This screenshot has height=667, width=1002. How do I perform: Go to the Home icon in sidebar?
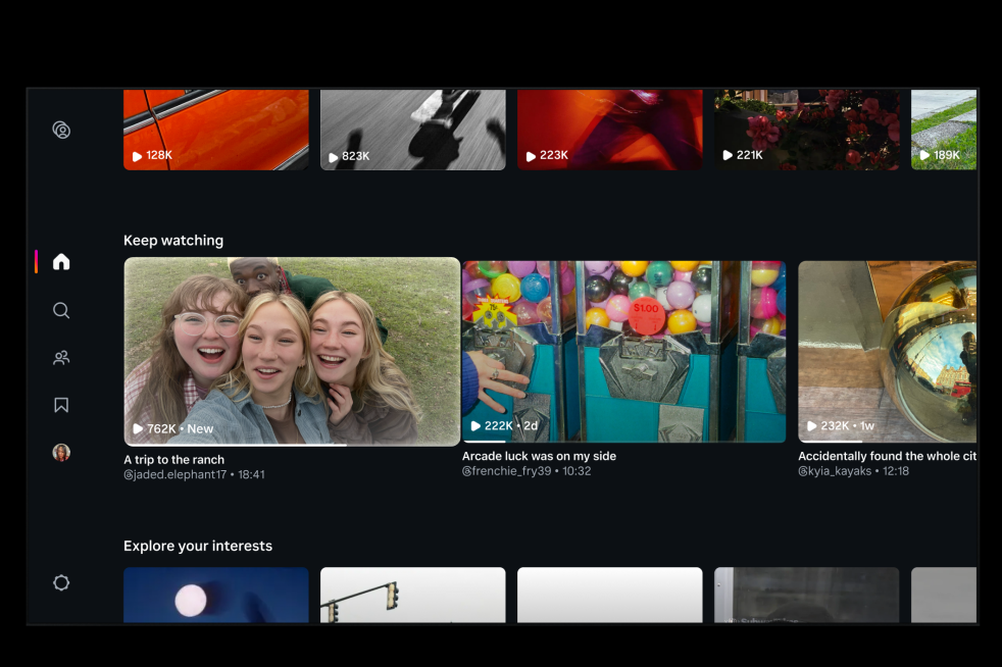click(x=61, y=261)
